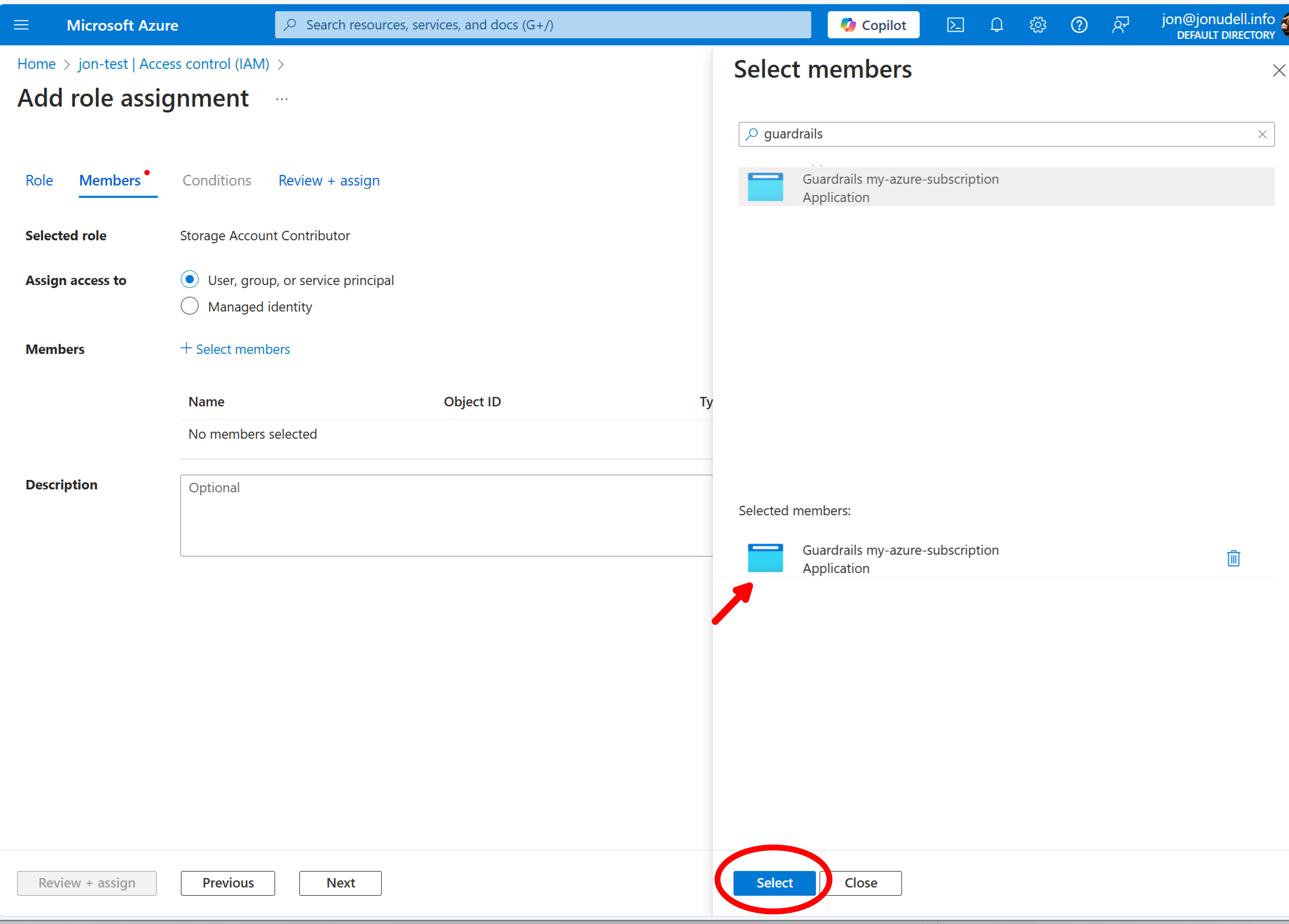Choose the Managed identity option

pyautogui.click(x=190, y=306)
